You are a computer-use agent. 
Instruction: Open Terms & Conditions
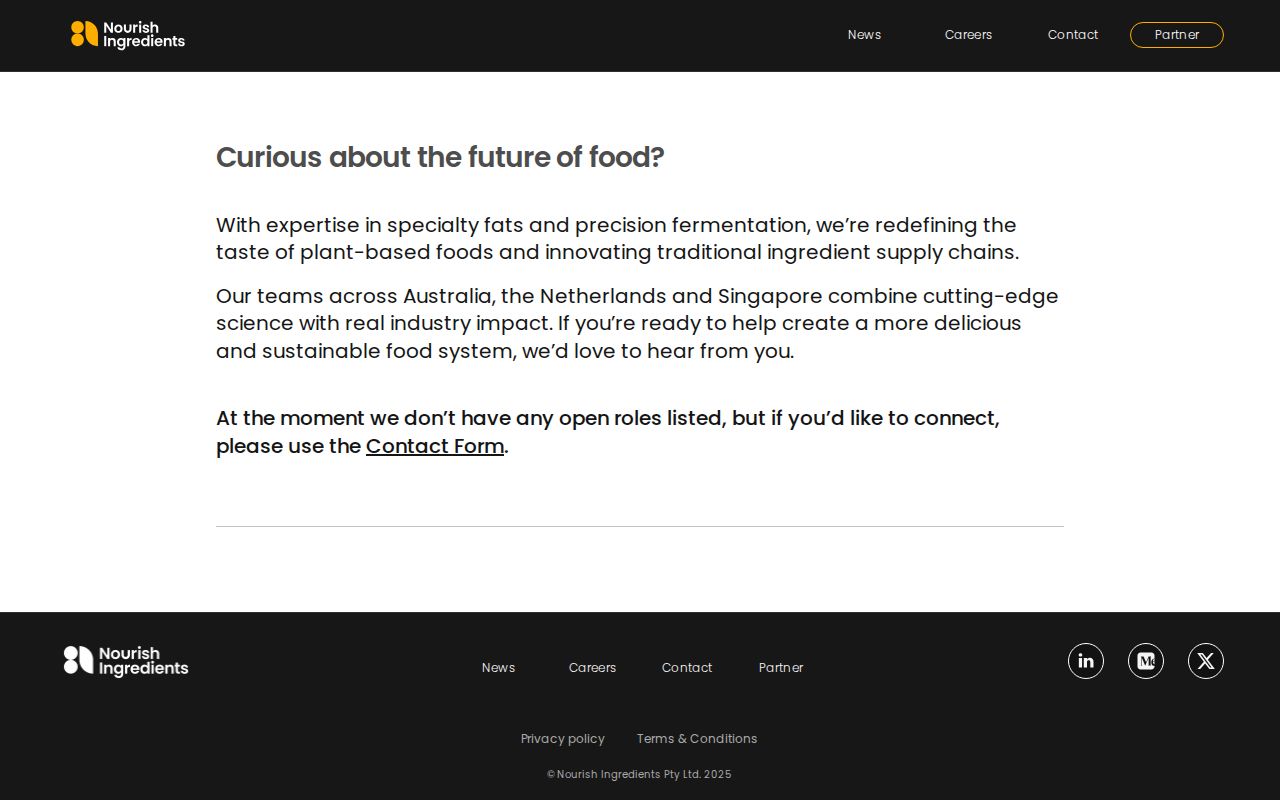[697, 739]
